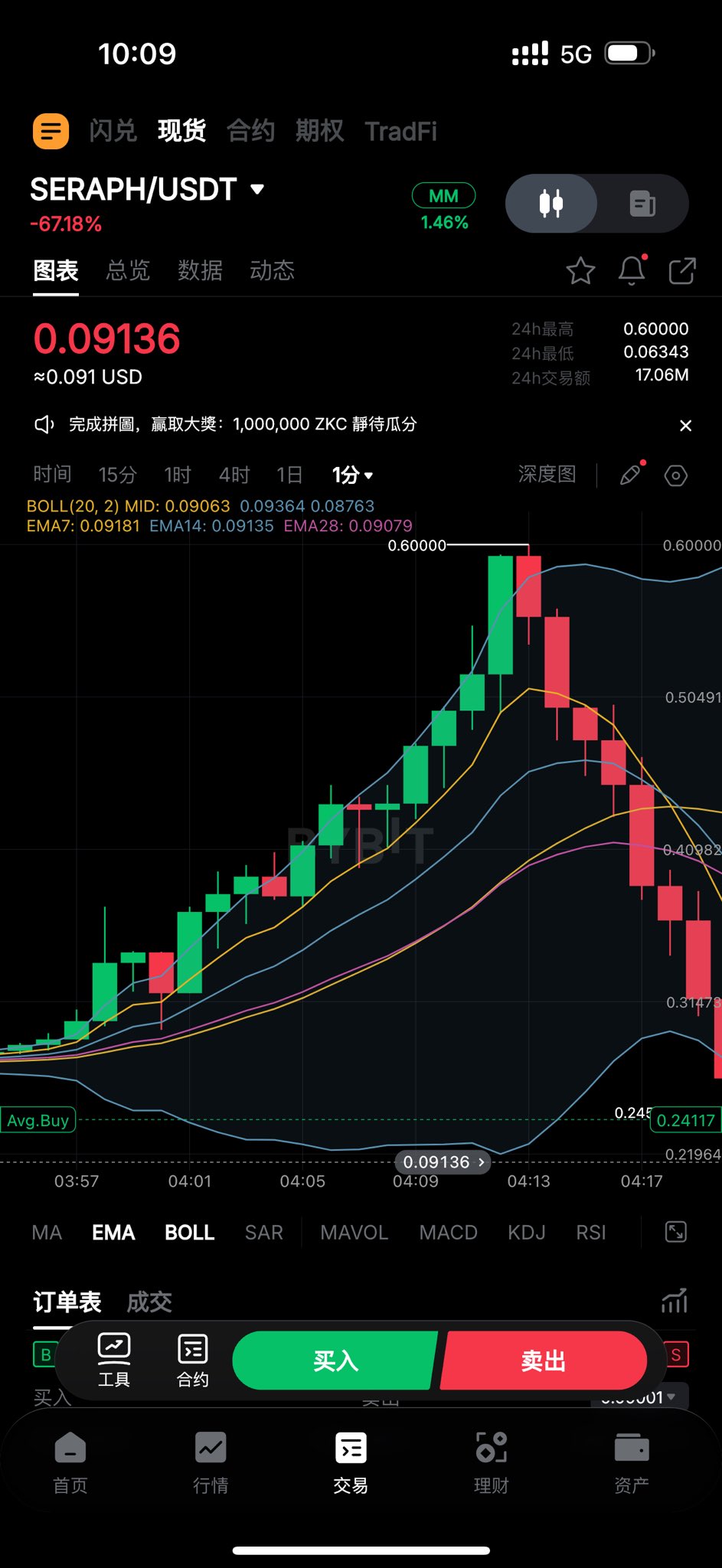Toggle the MAVOL indicator
Viewport: 722px width, 1568px height.
pyautogui.click(x=354, y=1233)
